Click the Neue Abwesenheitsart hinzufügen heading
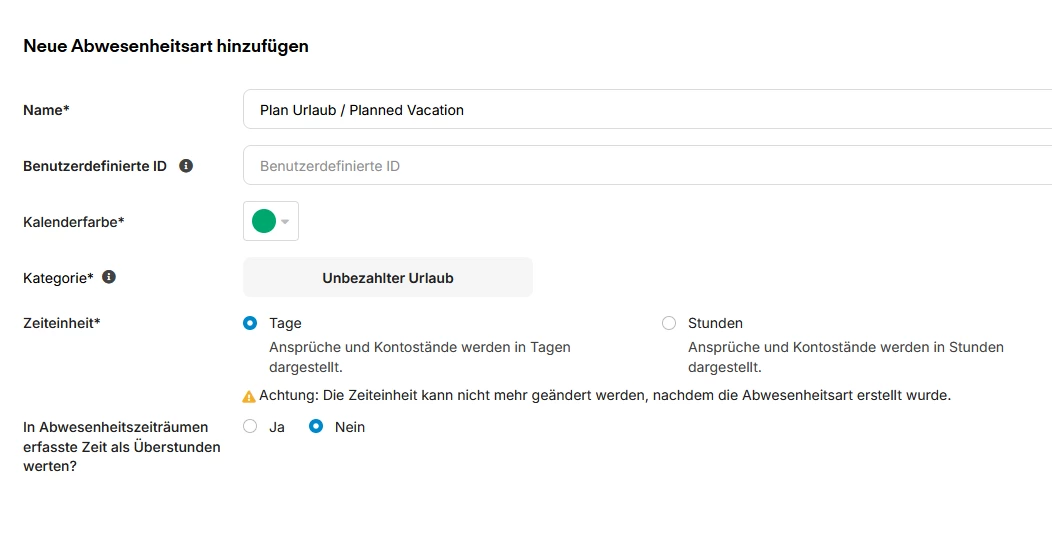The width and height of the screenshot is (1052, 534). [166, 46]
